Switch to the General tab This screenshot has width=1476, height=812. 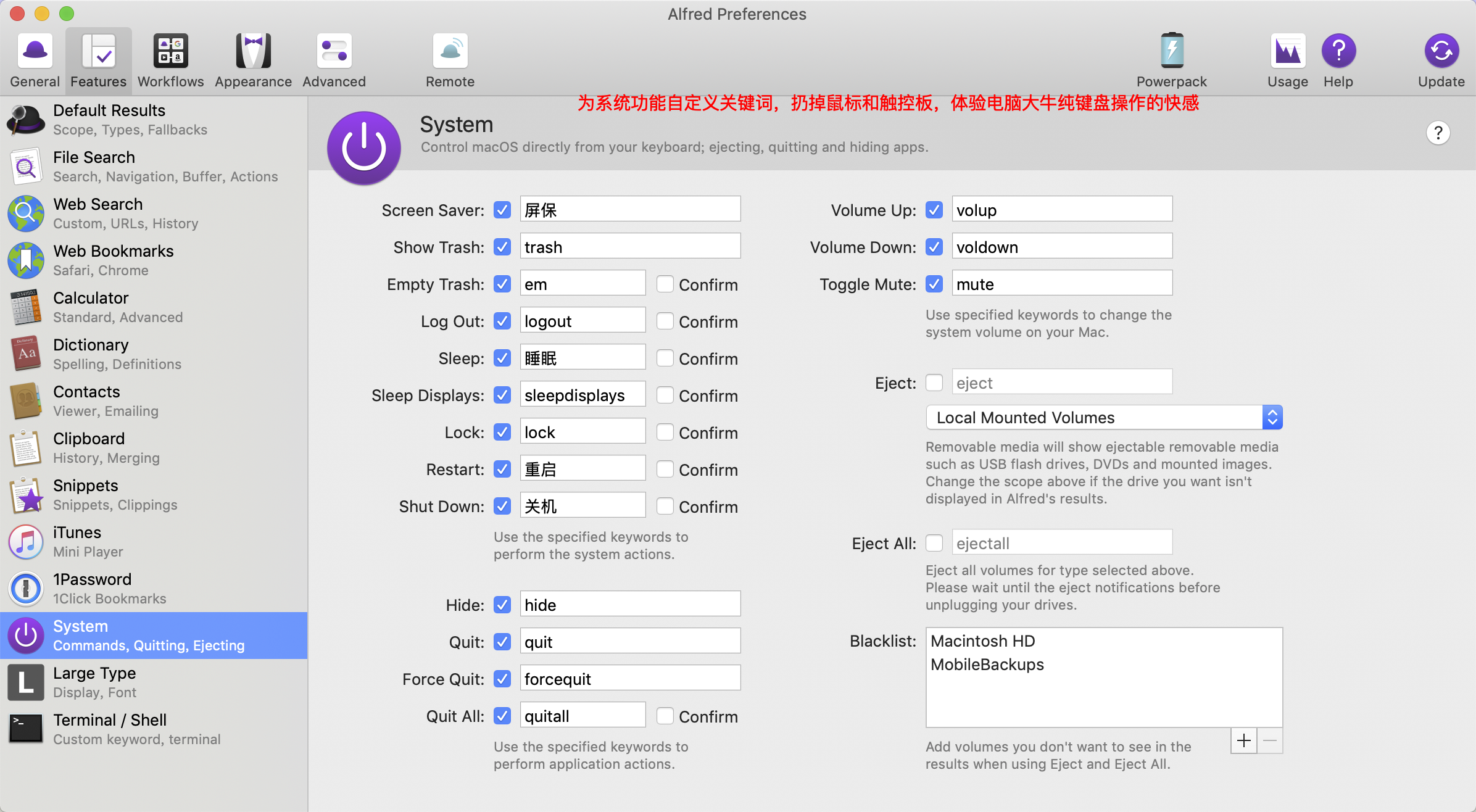pos(35,60)
